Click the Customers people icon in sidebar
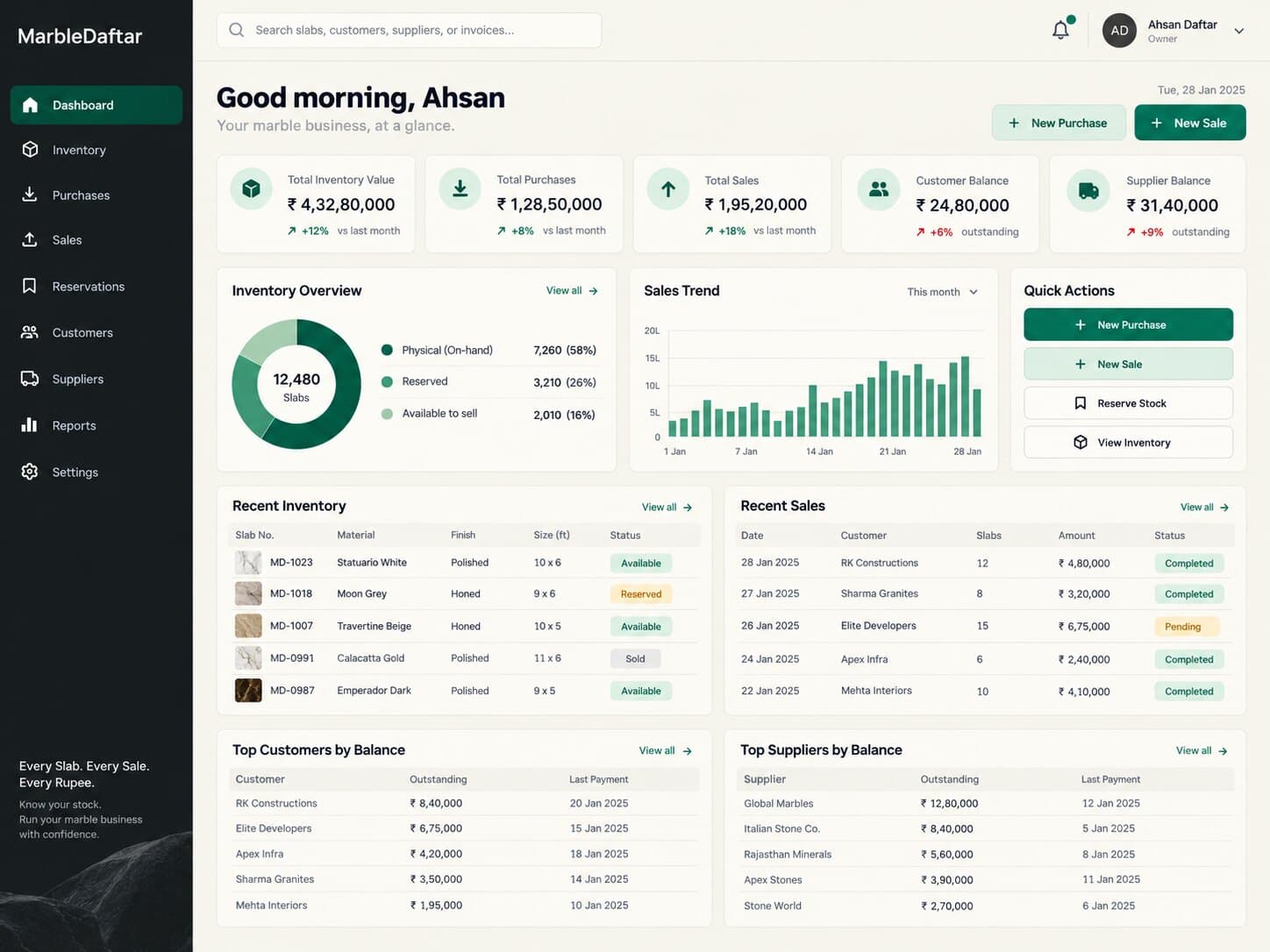 (x=30, y=332)
